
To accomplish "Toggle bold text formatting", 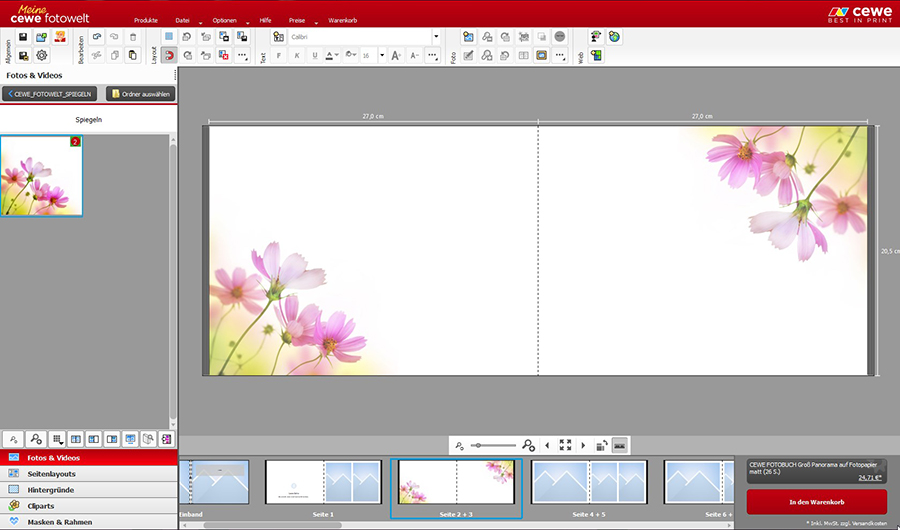I will (279, 55).
